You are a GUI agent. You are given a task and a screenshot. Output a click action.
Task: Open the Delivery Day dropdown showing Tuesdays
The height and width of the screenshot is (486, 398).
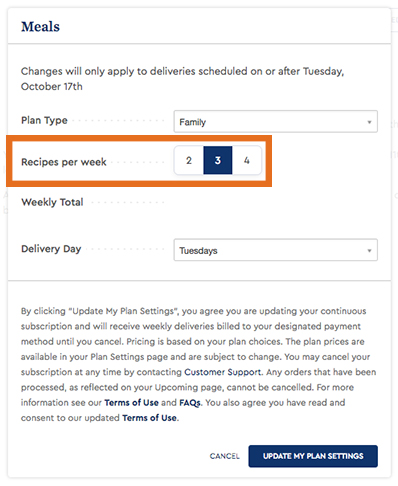(275, 250)
